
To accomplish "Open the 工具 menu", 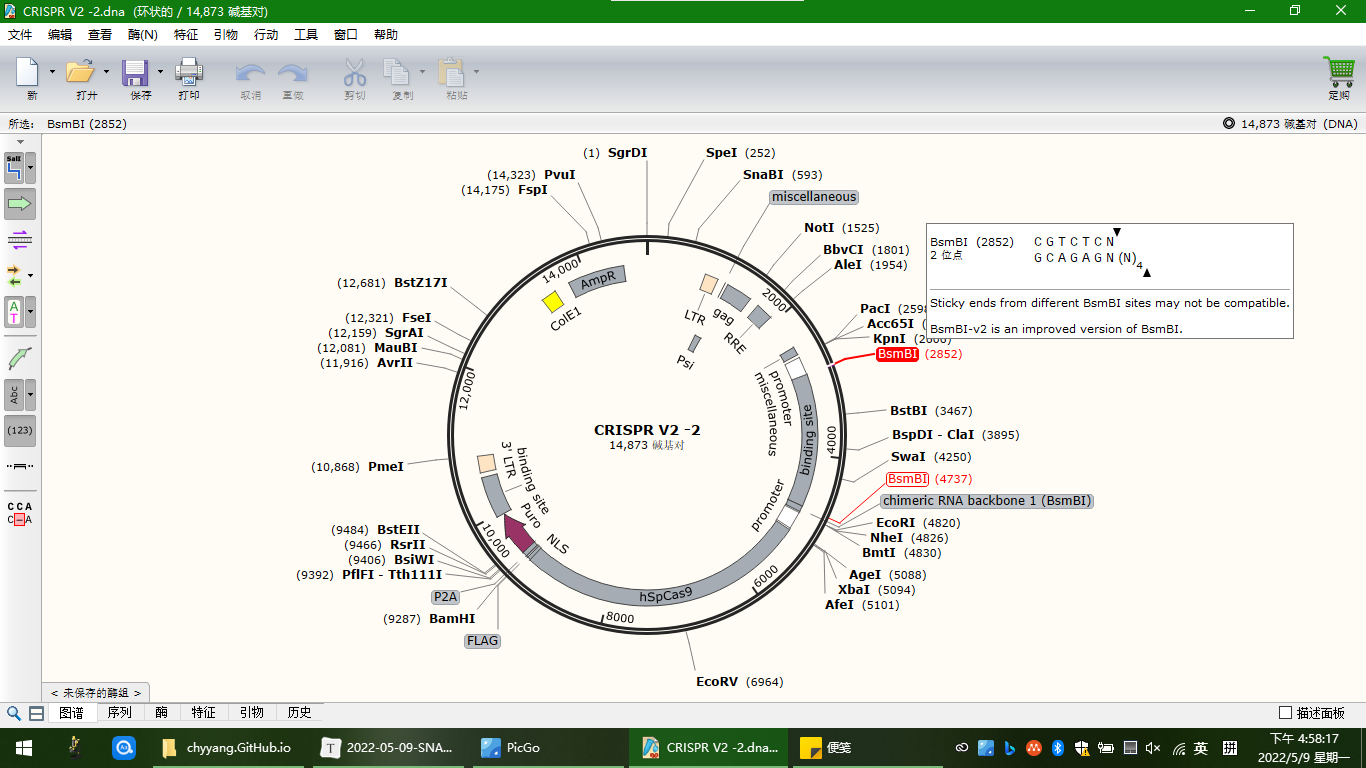I will [306, 34].
